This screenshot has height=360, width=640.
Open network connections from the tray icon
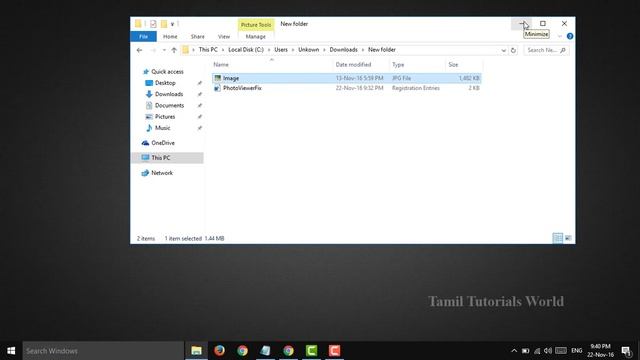[537, 351]
